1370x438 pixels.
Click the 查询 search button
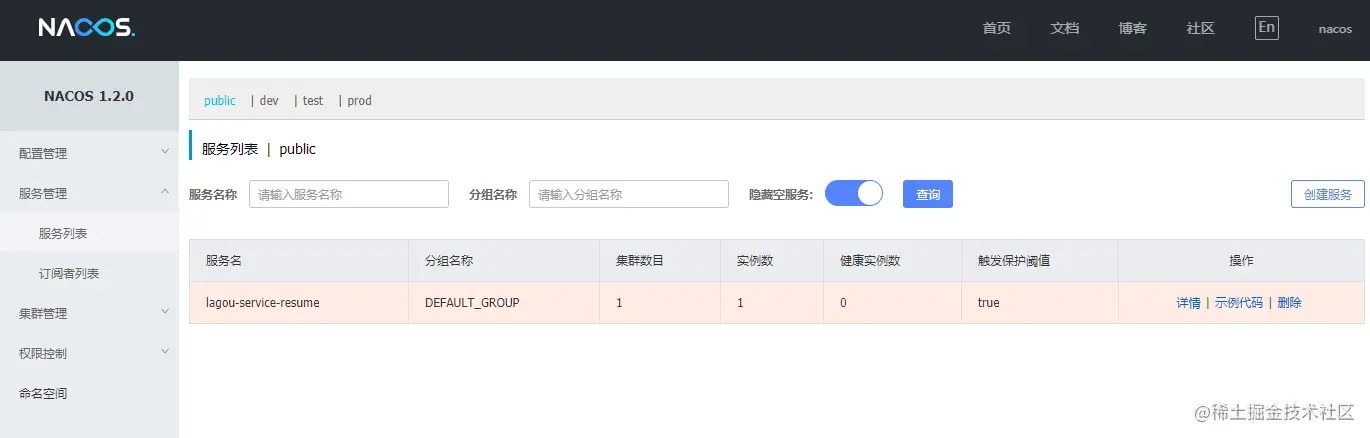927,194
